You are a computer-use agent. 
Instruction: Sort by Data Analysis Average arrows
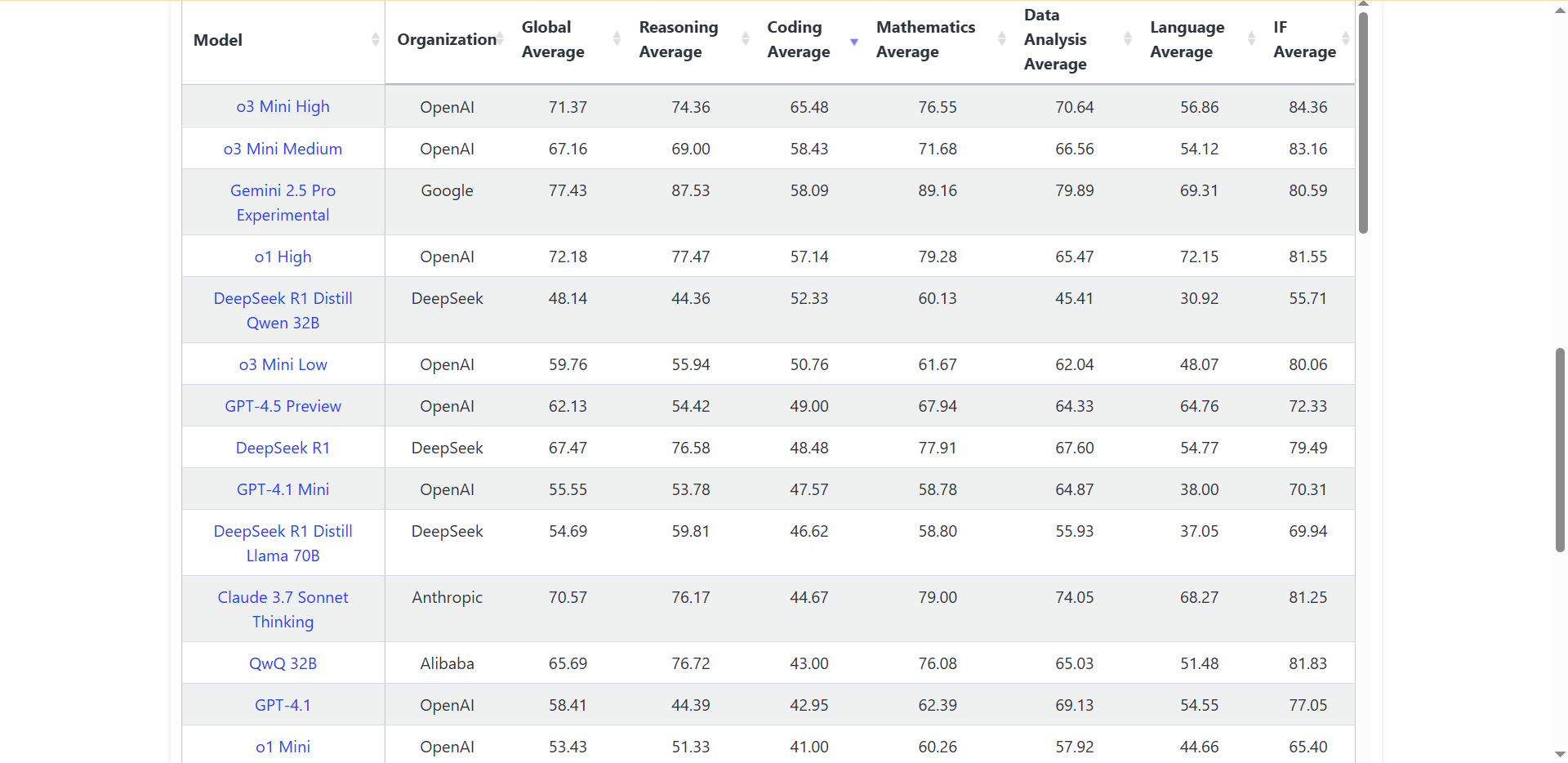1127,39
